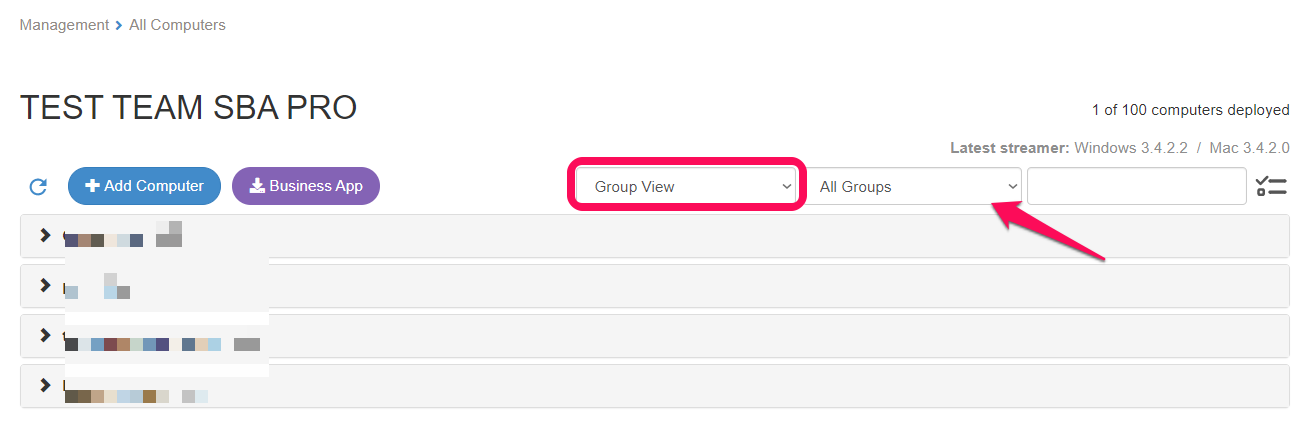Image resolution: width=1306 pixels, height=430 pixels.
Task: Click the Business App button
Action: click(306, 186)
